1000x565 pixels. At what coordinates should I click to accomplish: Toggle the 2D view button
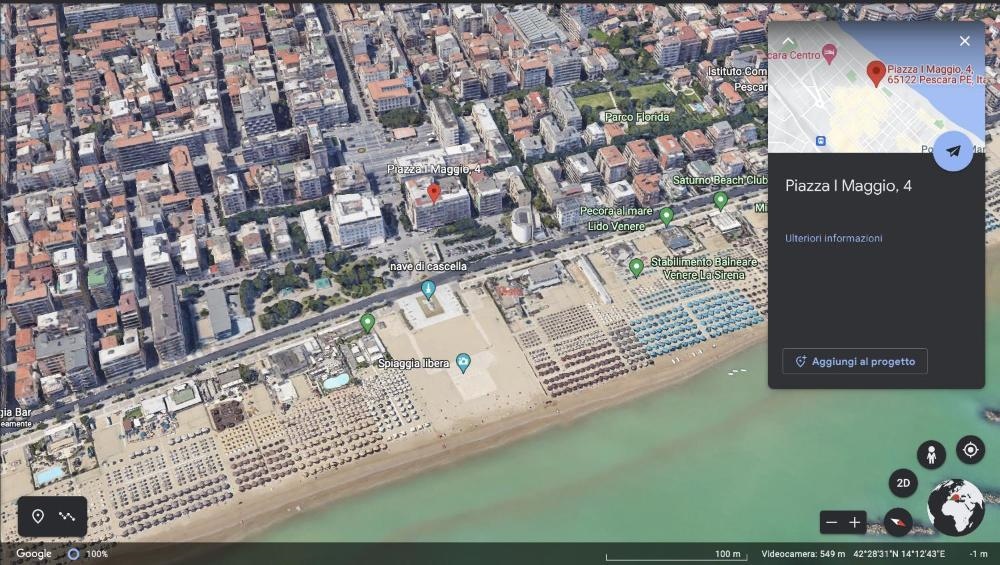tap(903, 483)
